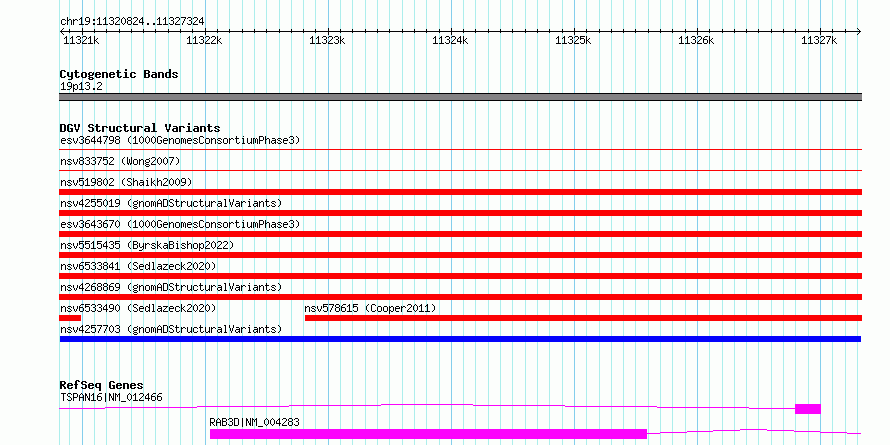This screenshot has width=890, height=445.
Task: Select the gray 19p13.2 cytogenetic band bar
Action: [x=460, y=97]
